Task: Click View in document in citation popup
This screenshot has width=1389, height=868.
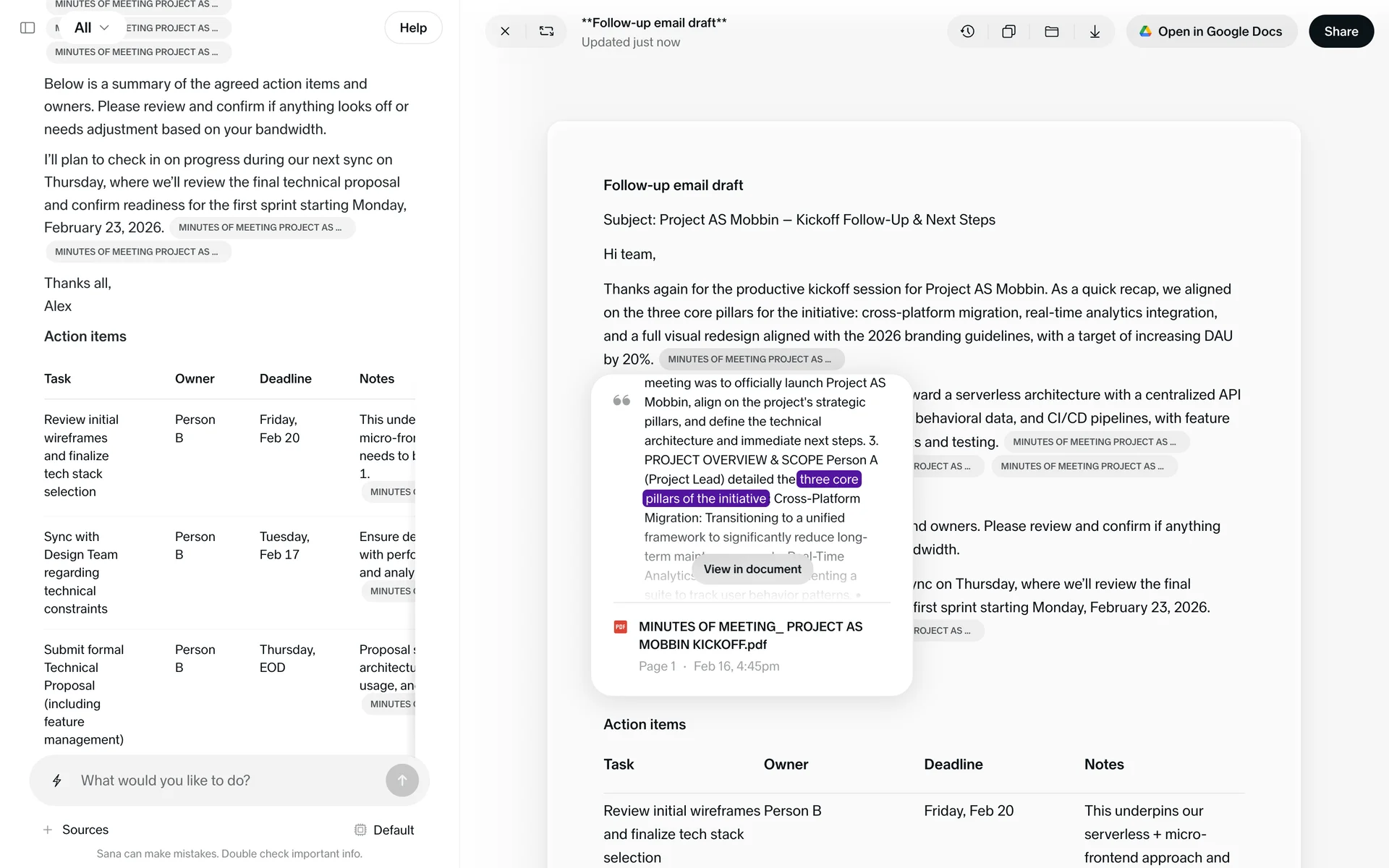Action: tap(752, 569)
